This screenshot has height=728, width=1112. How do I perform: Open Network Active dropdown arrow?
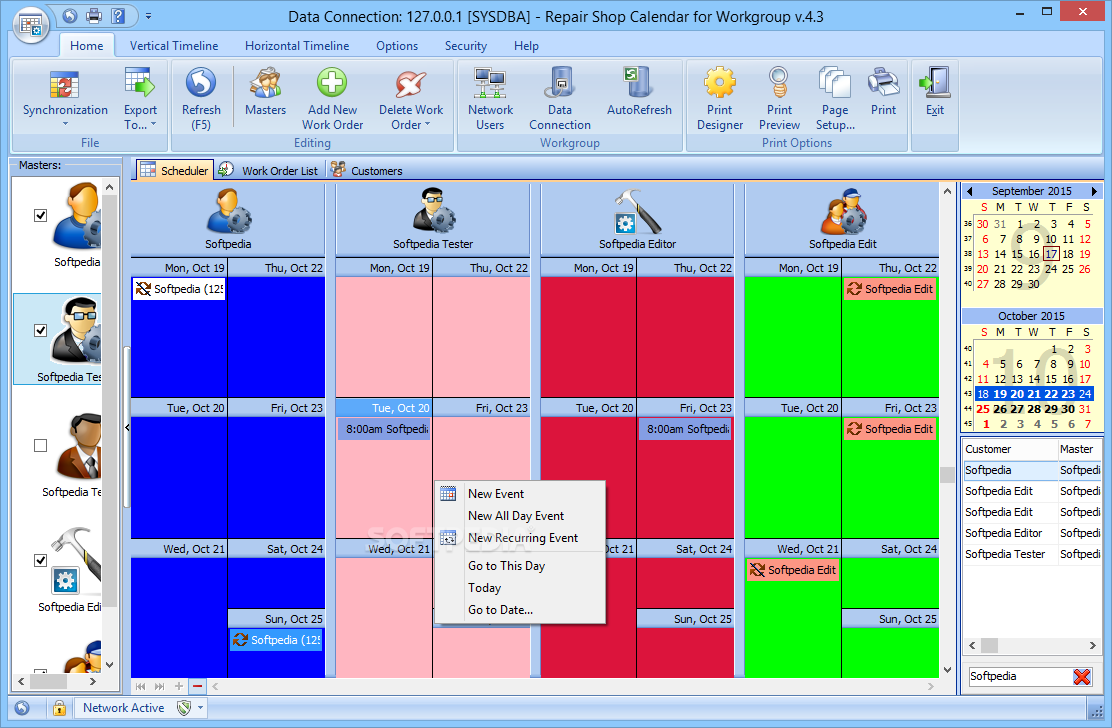(201, 707)
